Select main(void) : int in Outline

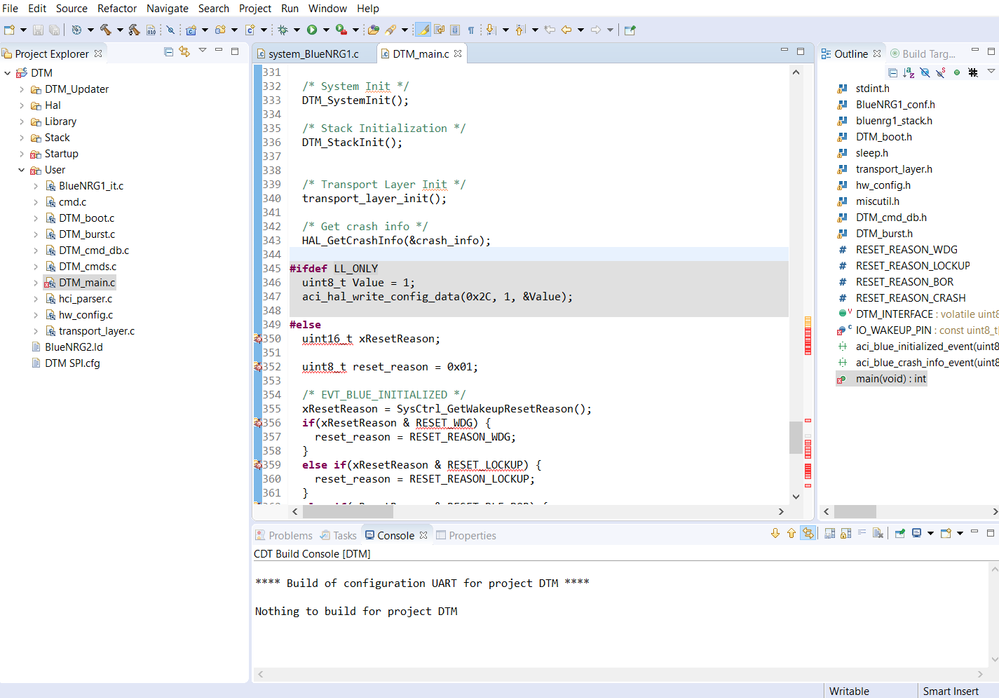[881, 379]
